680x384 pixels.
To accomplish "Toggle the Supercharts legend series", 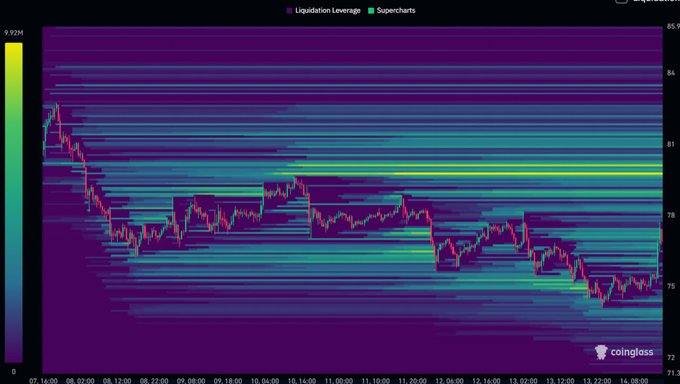I will pos(392,10).
